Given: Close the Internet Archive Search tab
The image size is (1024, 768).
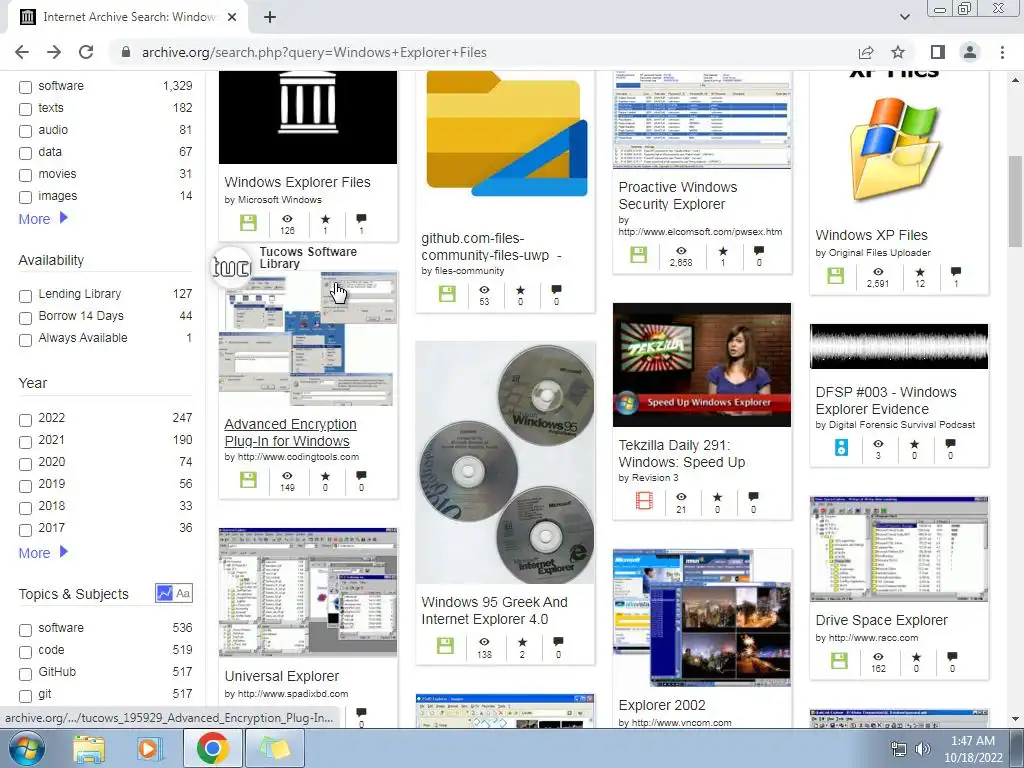Looking at the screenshot, I should (x=232, y=17).
